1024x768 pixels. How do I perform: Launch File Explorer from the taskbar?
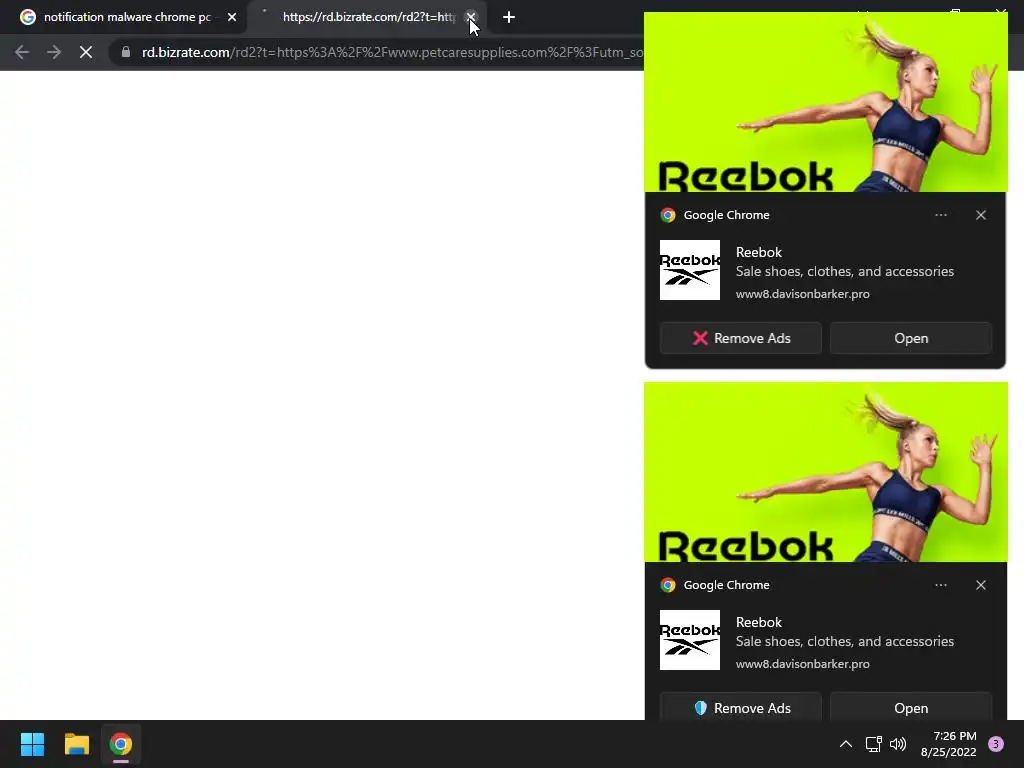pyautogui.click(x=76, y=744)
